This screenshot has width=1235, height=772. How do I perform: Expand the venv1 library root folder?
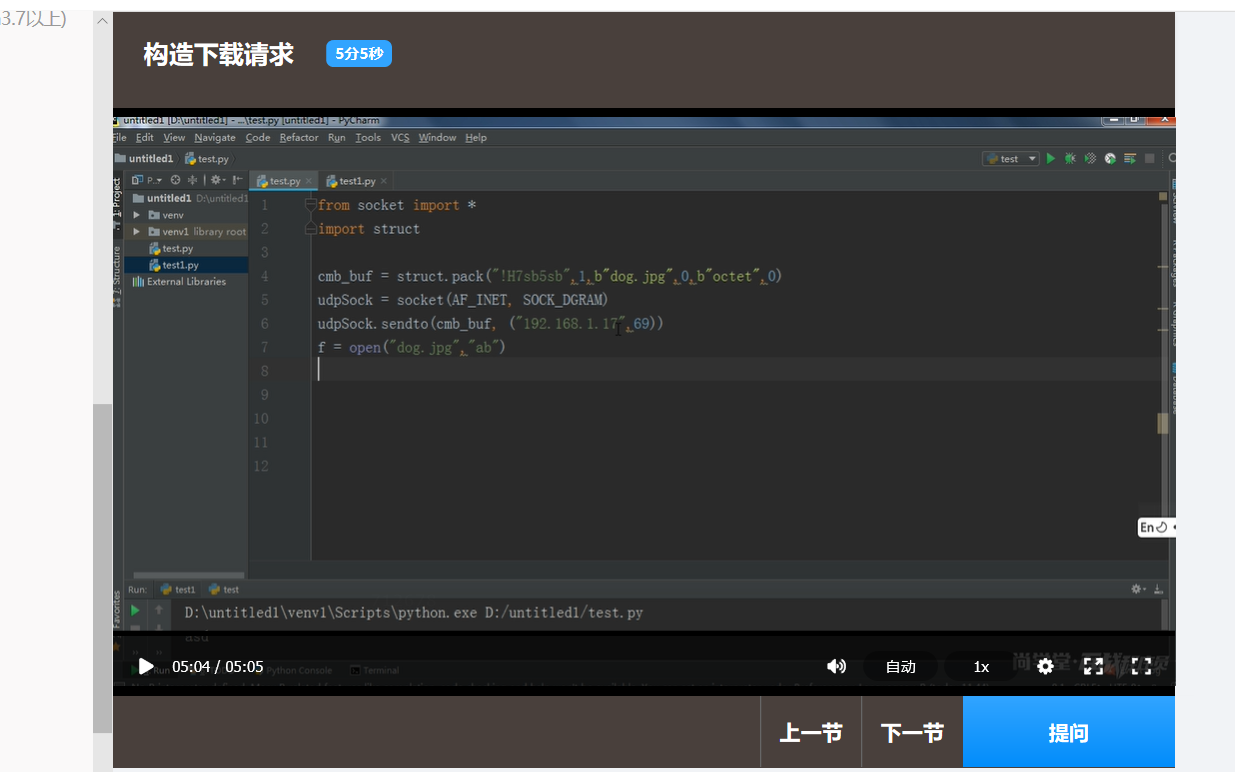pos(136,232)
